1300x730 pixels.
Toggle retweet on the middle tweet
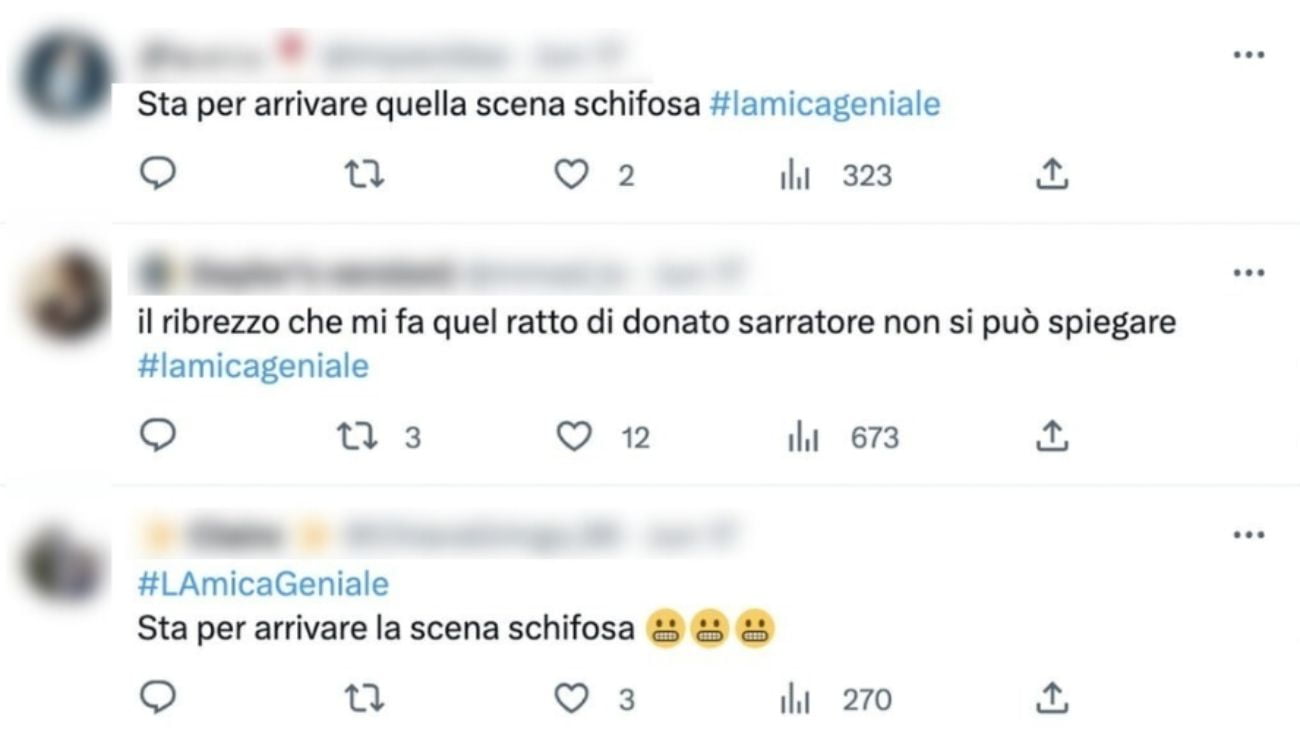(x=357, y=436)
